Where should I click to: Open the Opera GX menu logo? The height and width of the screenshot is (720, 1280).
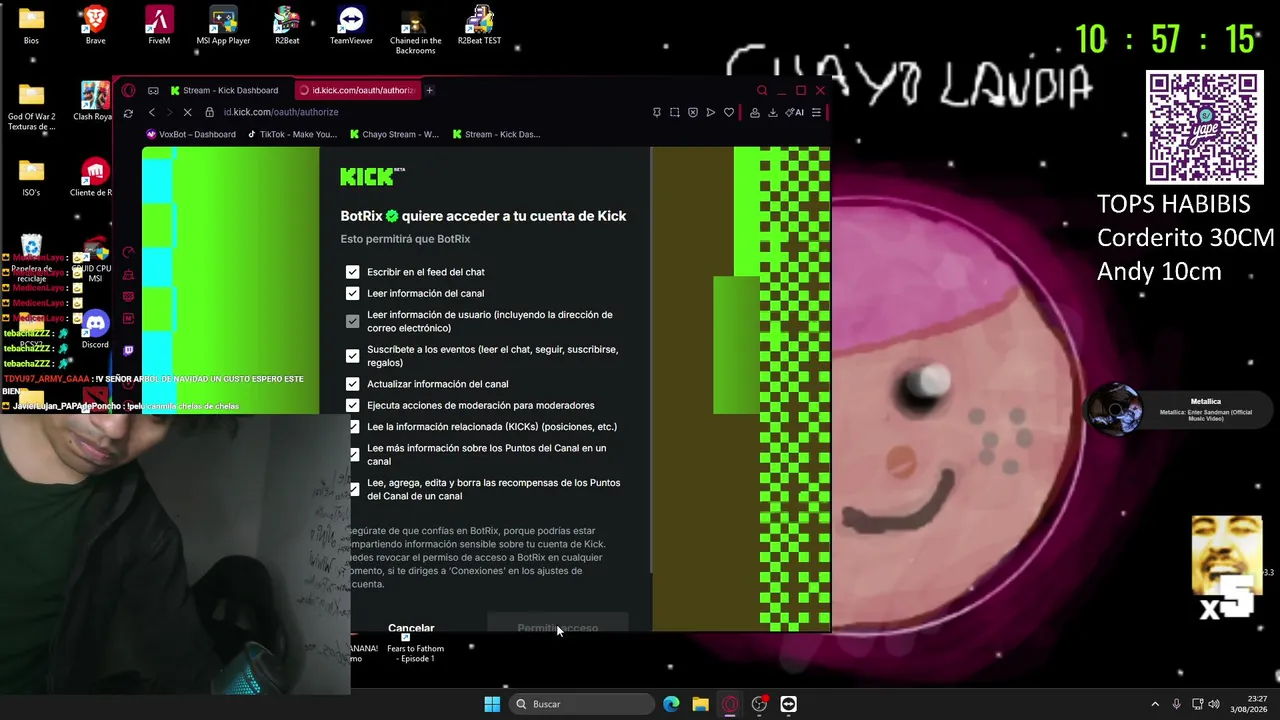pyautogui.click(x=128, y=90)
